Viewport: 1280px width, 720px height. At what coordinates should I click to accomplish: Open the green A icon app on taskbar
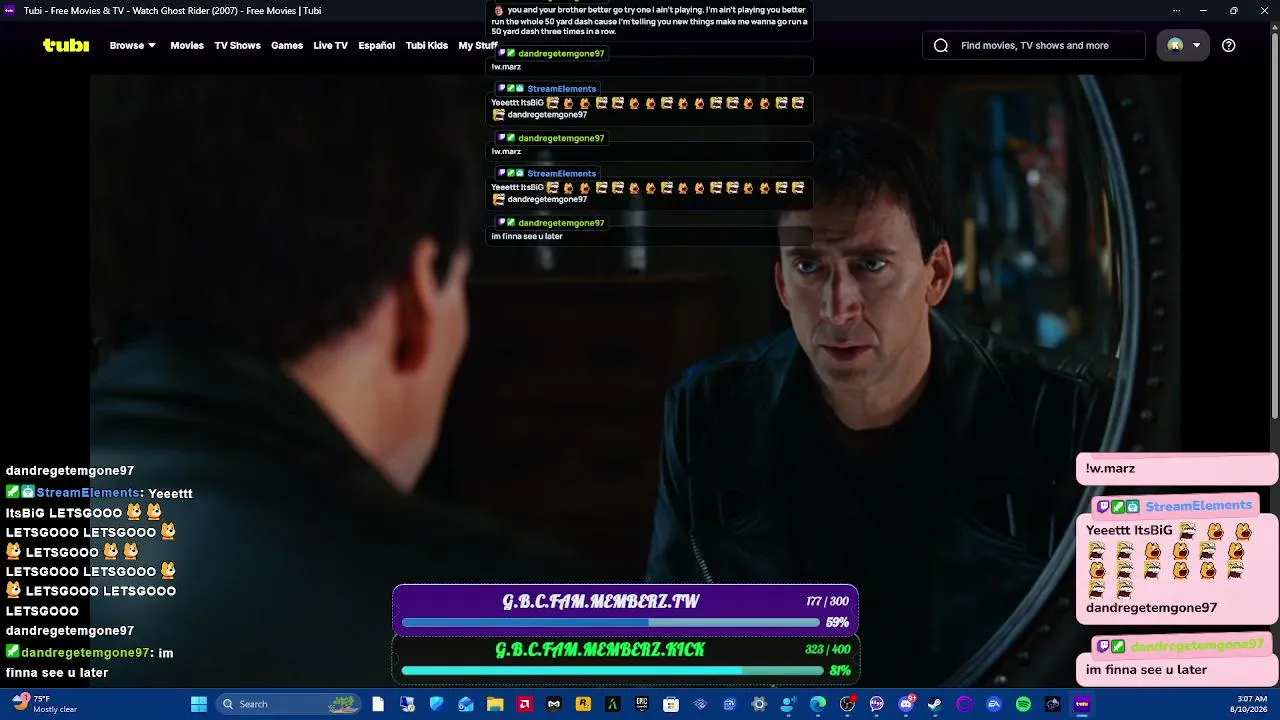click(613, 704)
